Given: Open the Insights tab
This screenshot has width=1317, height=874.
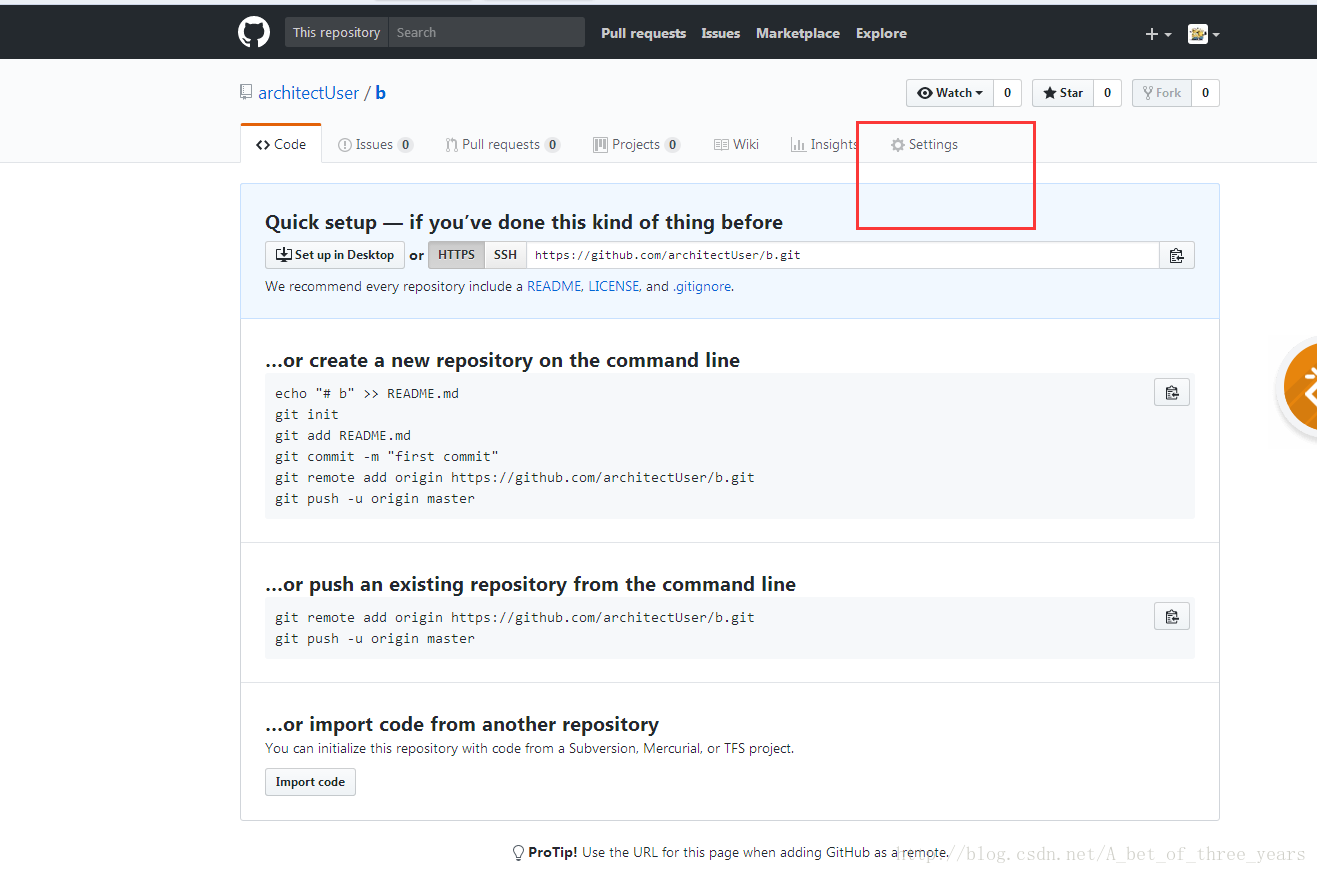Looking at the screenshot, I should (824, 144).
